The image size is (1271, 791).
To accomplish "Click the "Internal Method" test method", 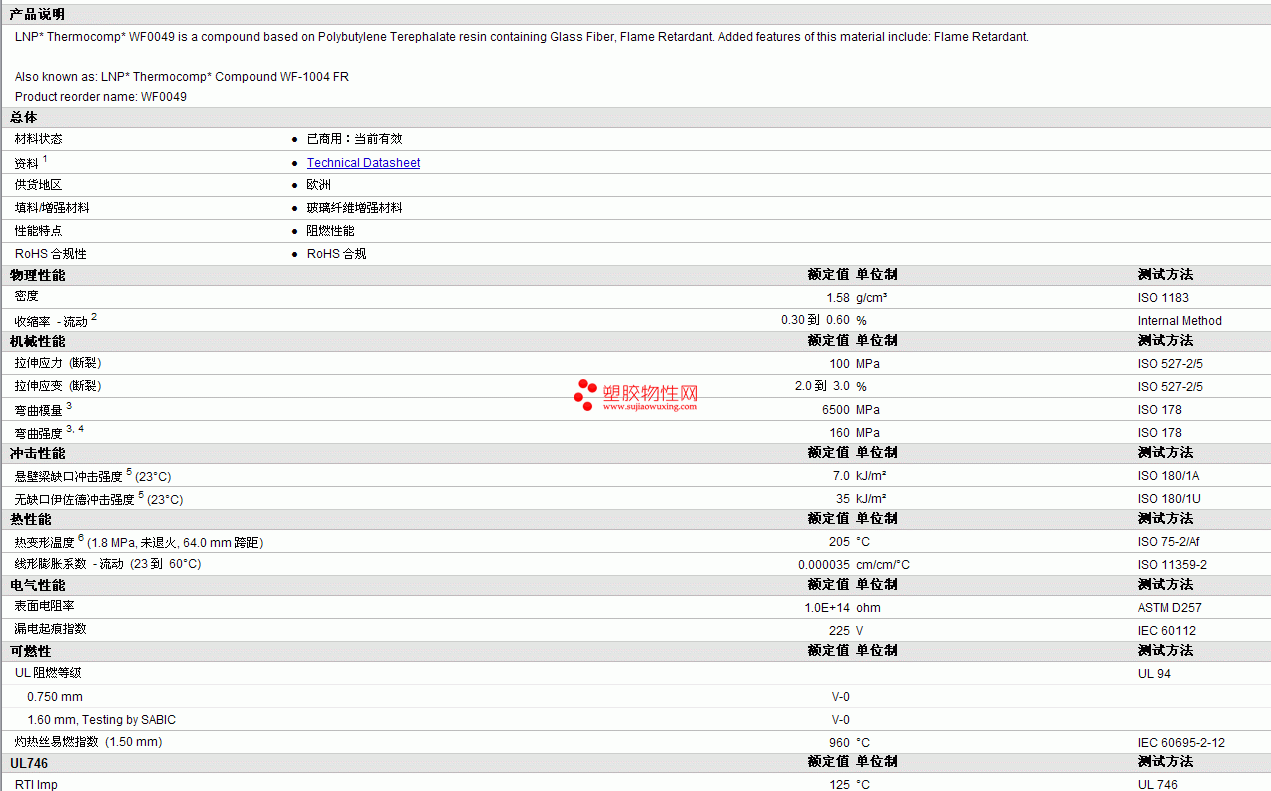I will (1180, 321).
